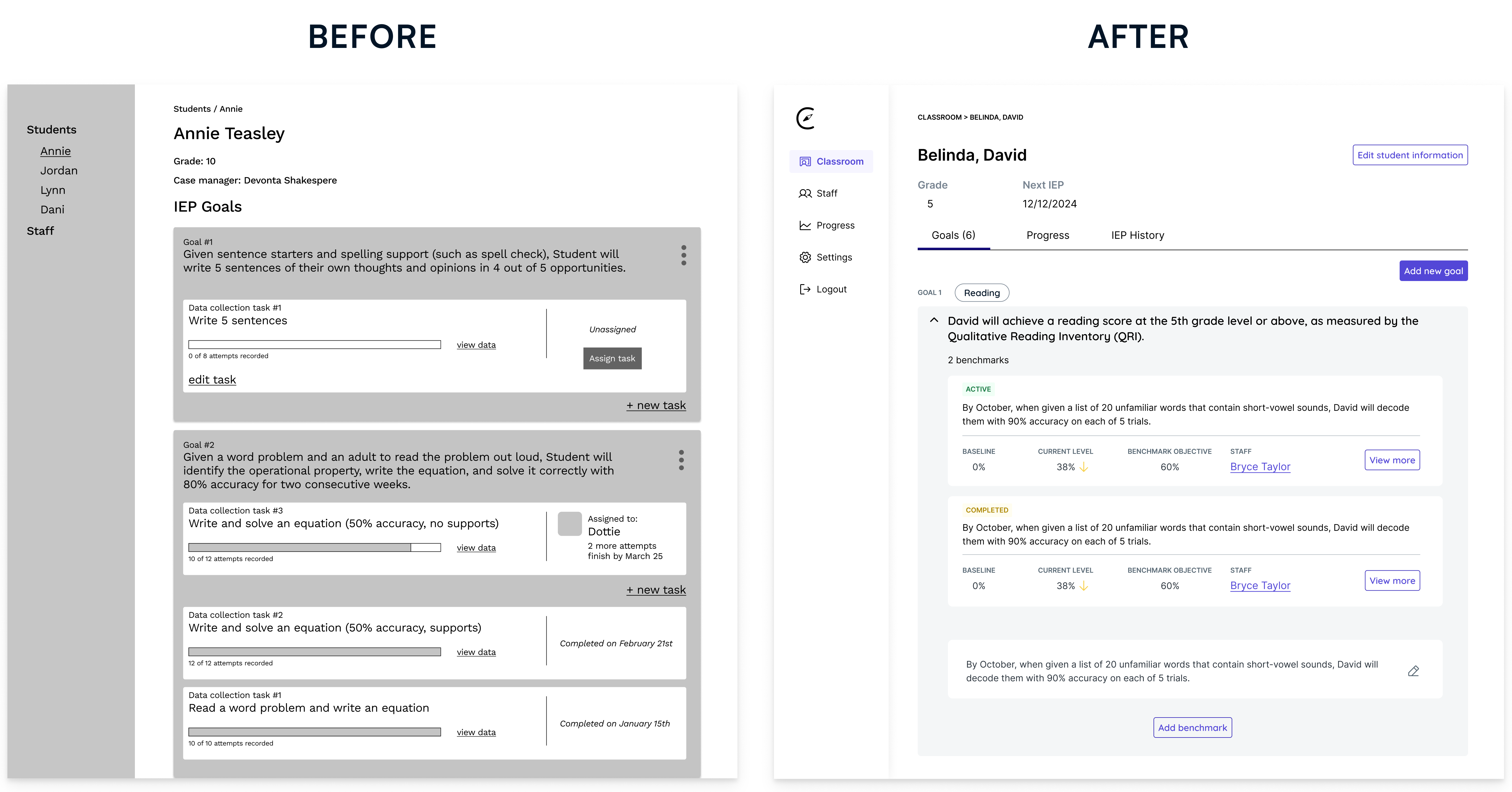Open Settings gear in sidebar

[x=805, y=258]
